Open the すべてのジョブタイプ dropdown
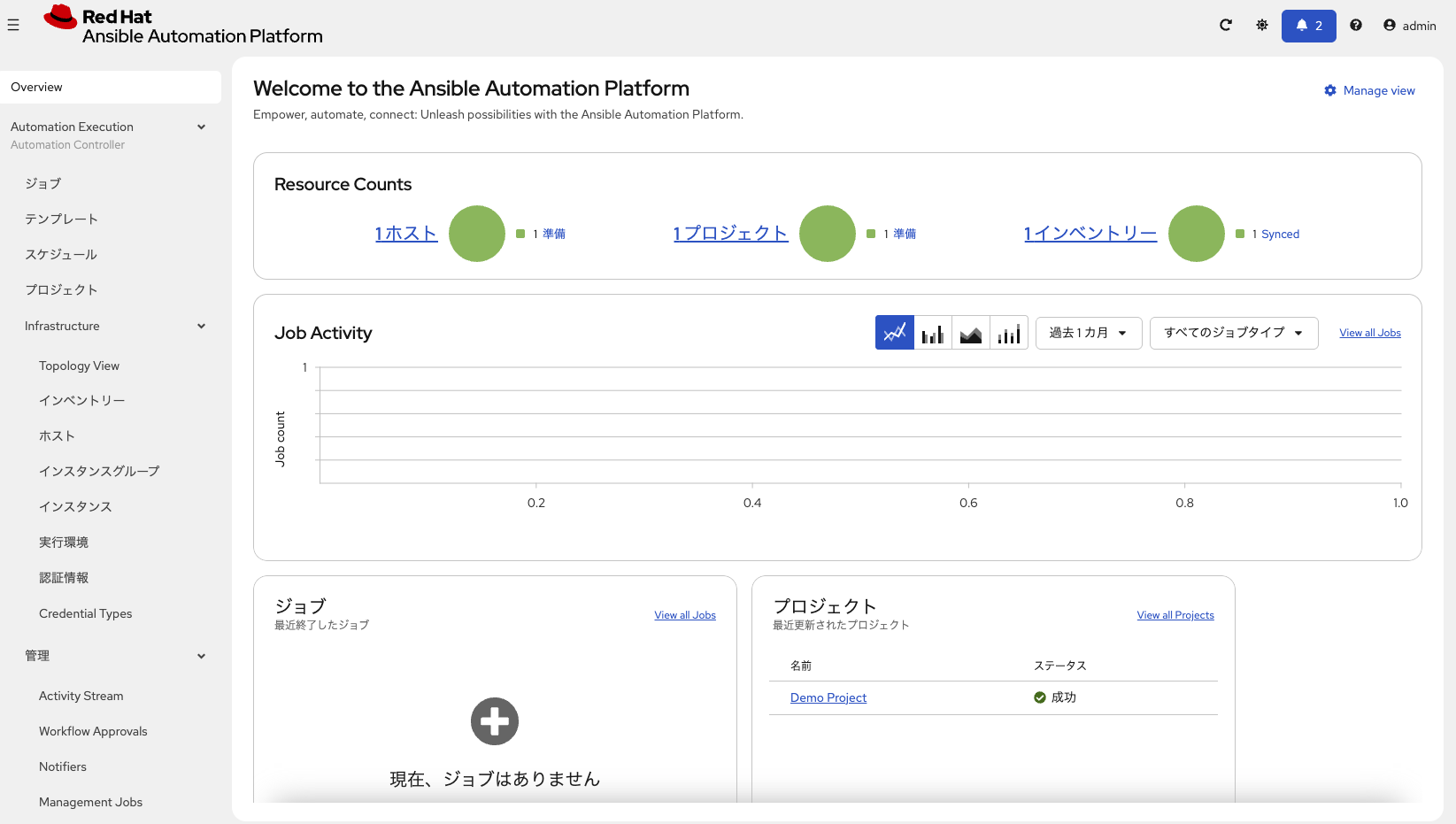Screen dimensions: 1456x824 point(1234,333)
